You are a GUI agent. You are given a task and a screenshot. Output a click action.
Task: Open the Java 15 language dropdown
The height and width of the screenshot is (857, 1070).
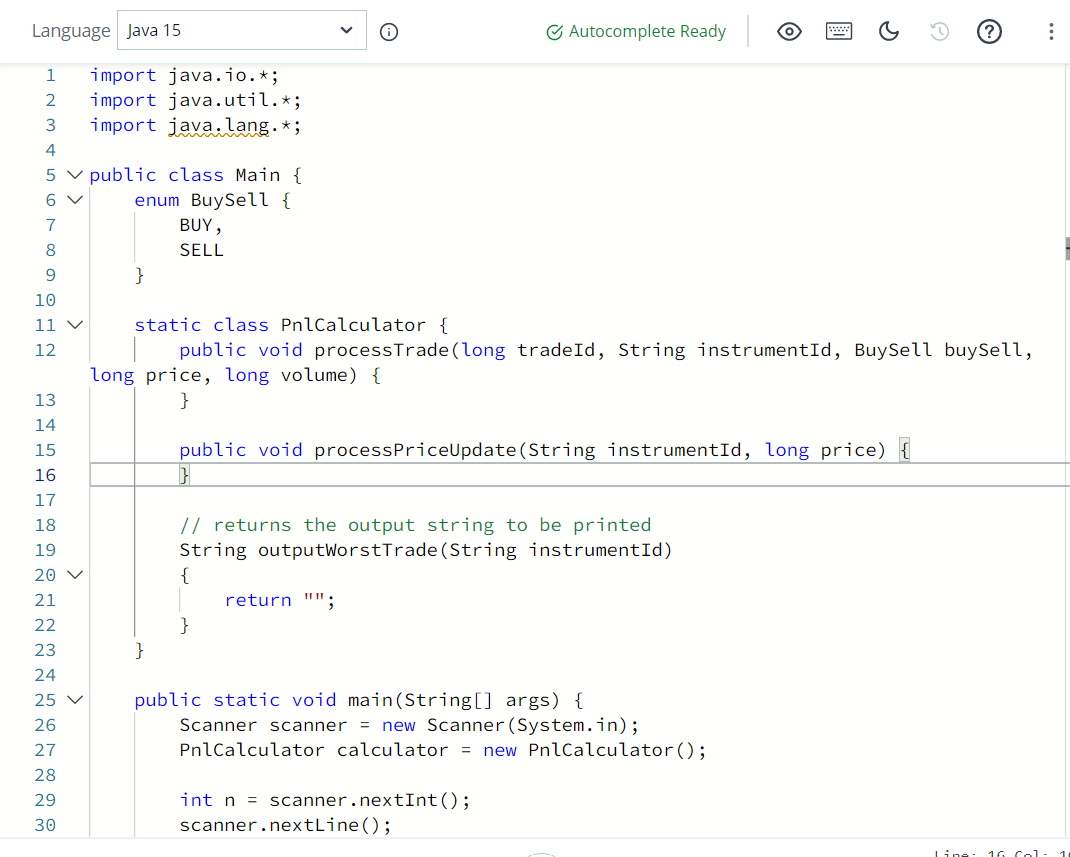(x=241, y=30)
